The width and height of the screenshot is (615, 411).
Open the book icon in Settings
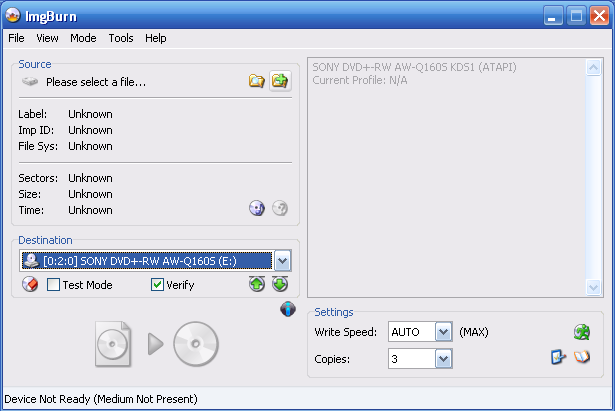[582, 357]
